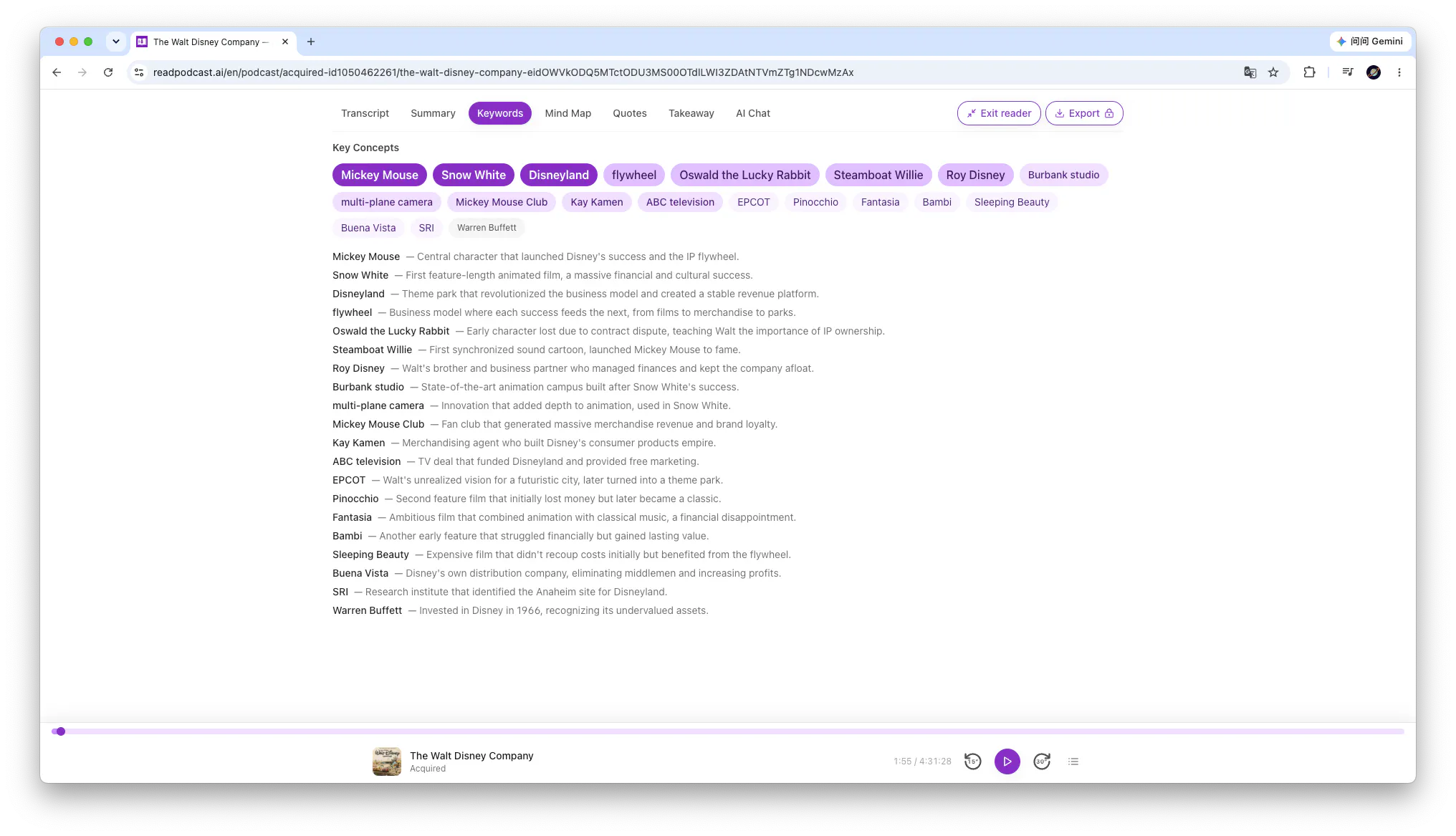
Task: Click the Export button
Action: 1084,113
